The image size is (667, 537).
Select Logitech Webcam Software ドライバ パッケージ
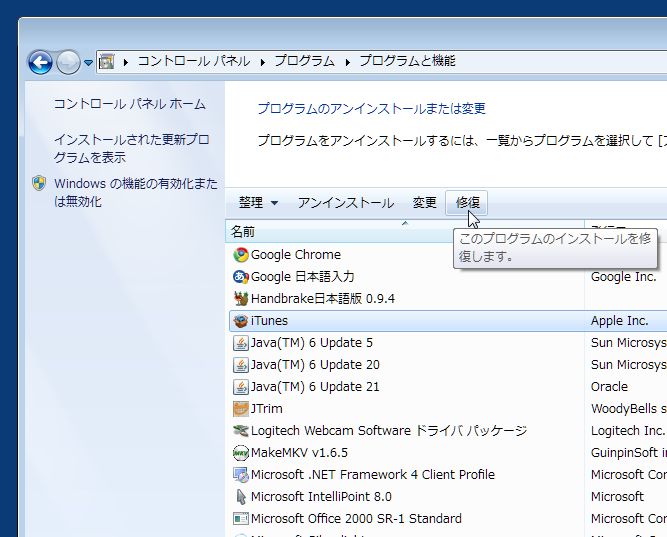point(389,431)
